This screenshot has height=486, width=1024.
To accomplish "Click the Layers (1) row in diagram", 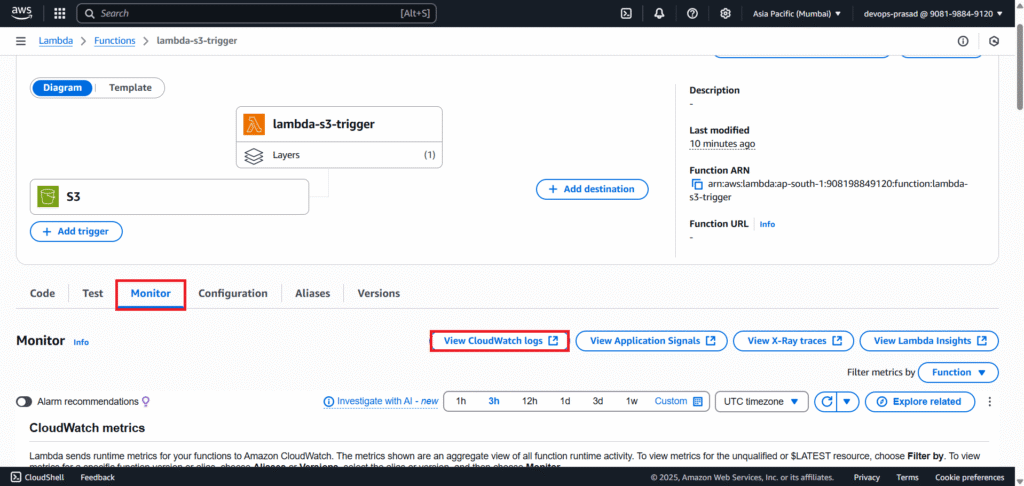I will point(339,155).
